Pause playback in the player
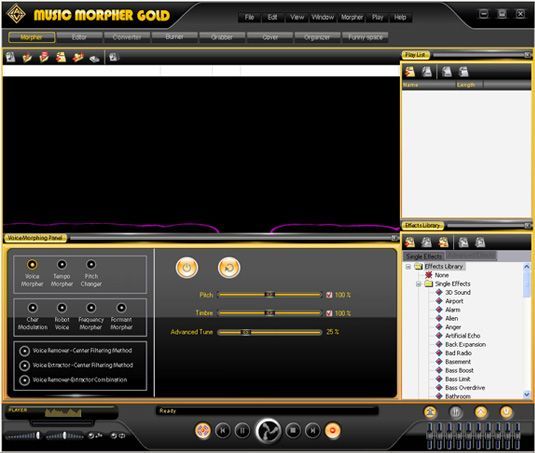This screenshot has height=453, width=535. point(242,431)
